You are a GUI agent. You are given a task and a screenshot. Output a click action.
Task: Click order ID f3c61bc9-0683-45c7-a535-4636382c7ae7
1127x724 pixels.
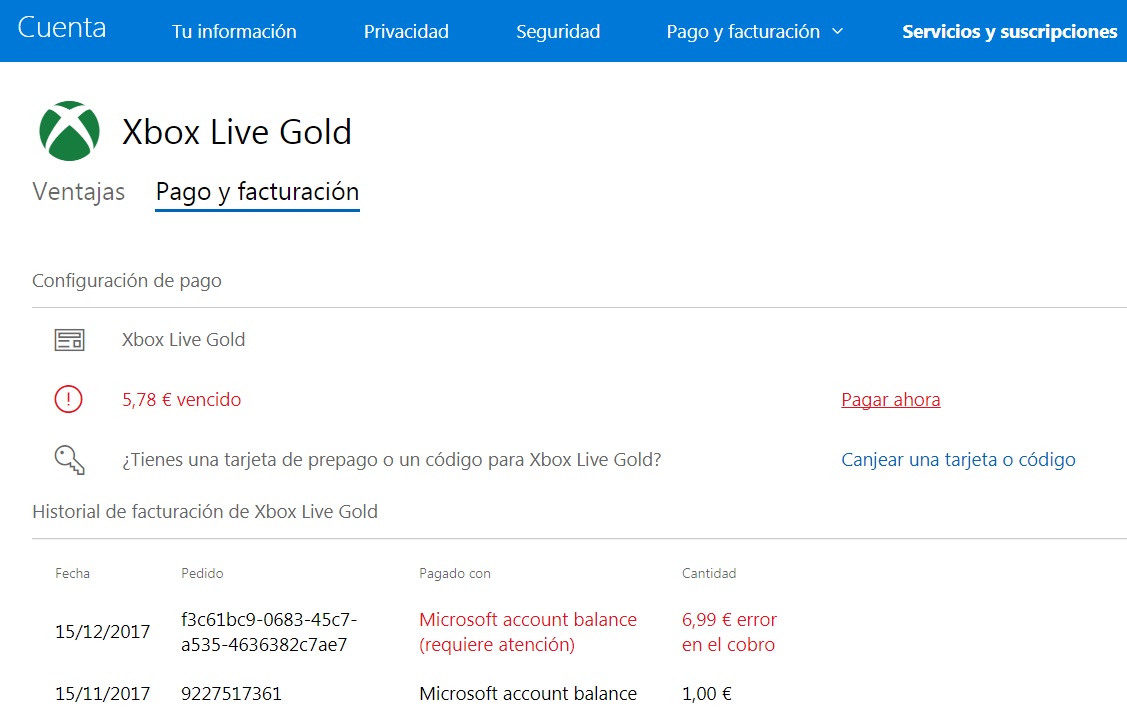tap(269, 632)
